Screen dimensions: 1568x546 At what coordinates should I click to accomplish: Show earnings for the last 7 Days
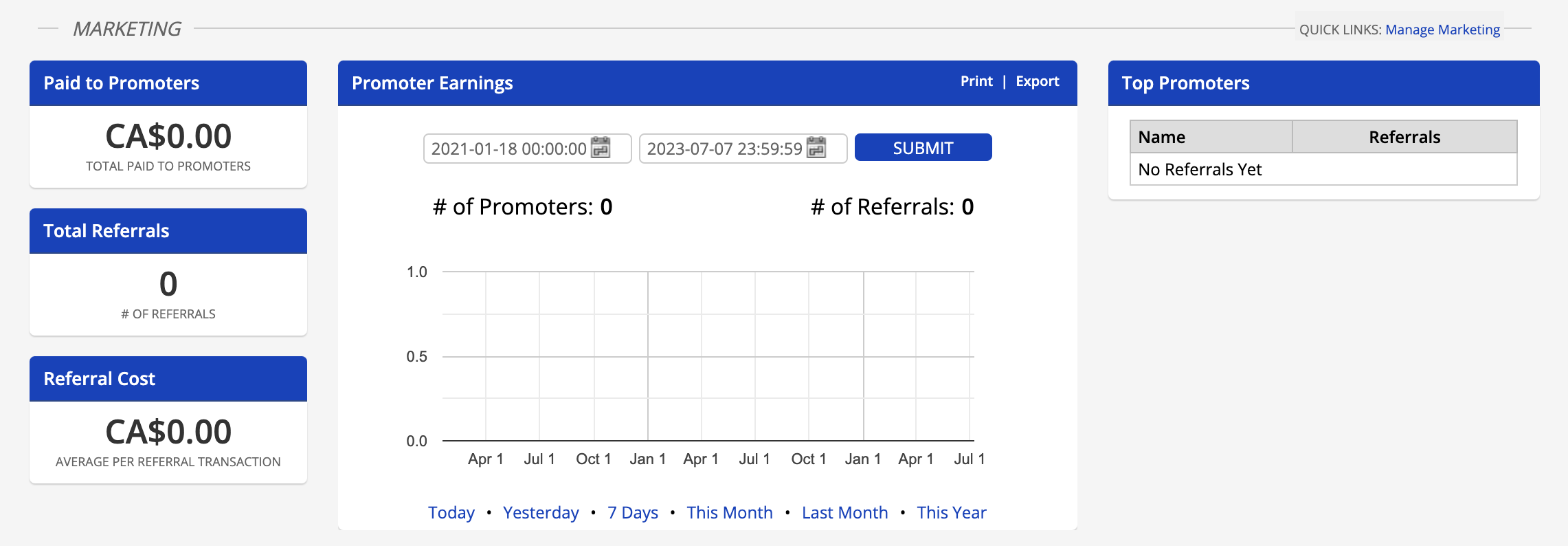[633, 512]
